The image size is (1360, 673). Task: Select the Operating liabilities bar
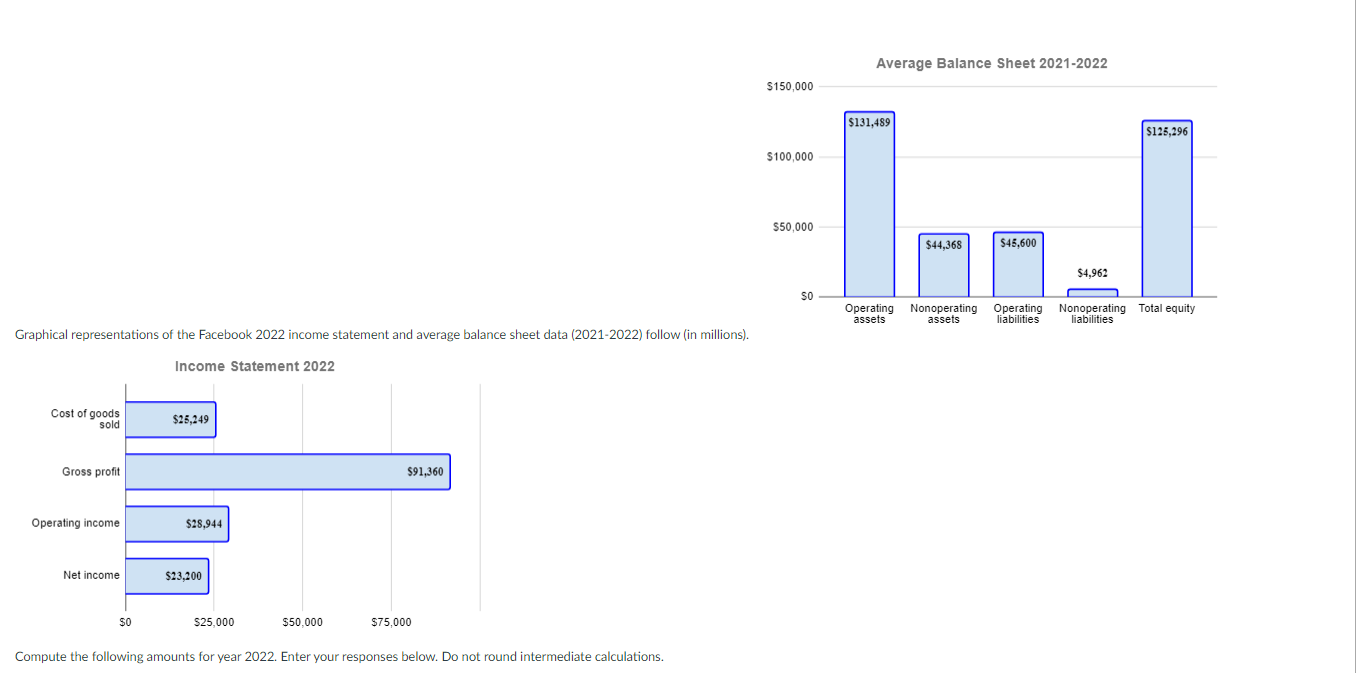(1017, 263)
